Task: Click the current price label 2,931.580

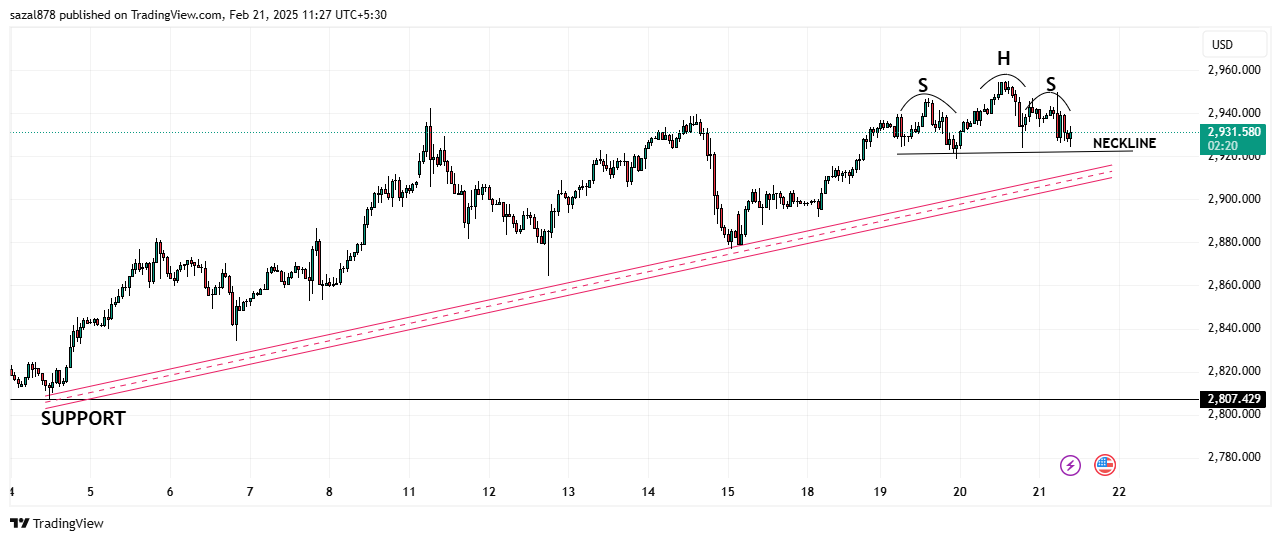Action: point(1234,132)
